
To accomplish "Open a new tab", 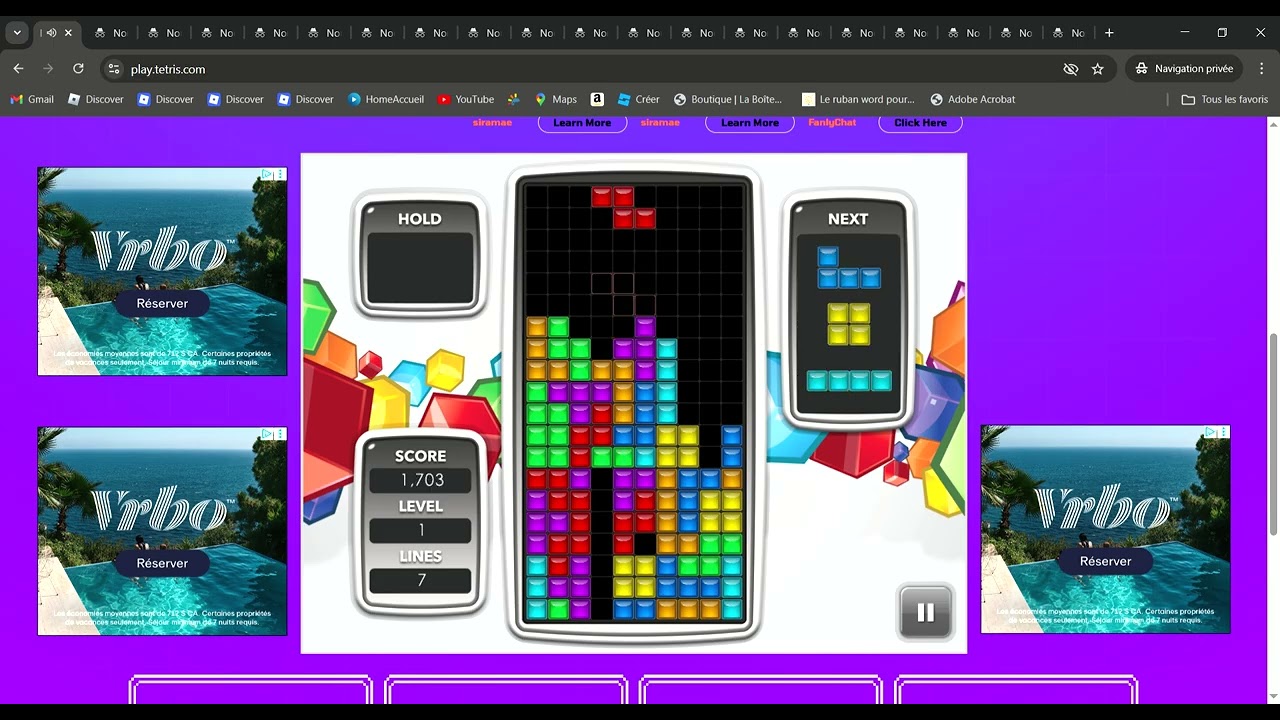I will pyautogui.click(x=1108, y=33).
